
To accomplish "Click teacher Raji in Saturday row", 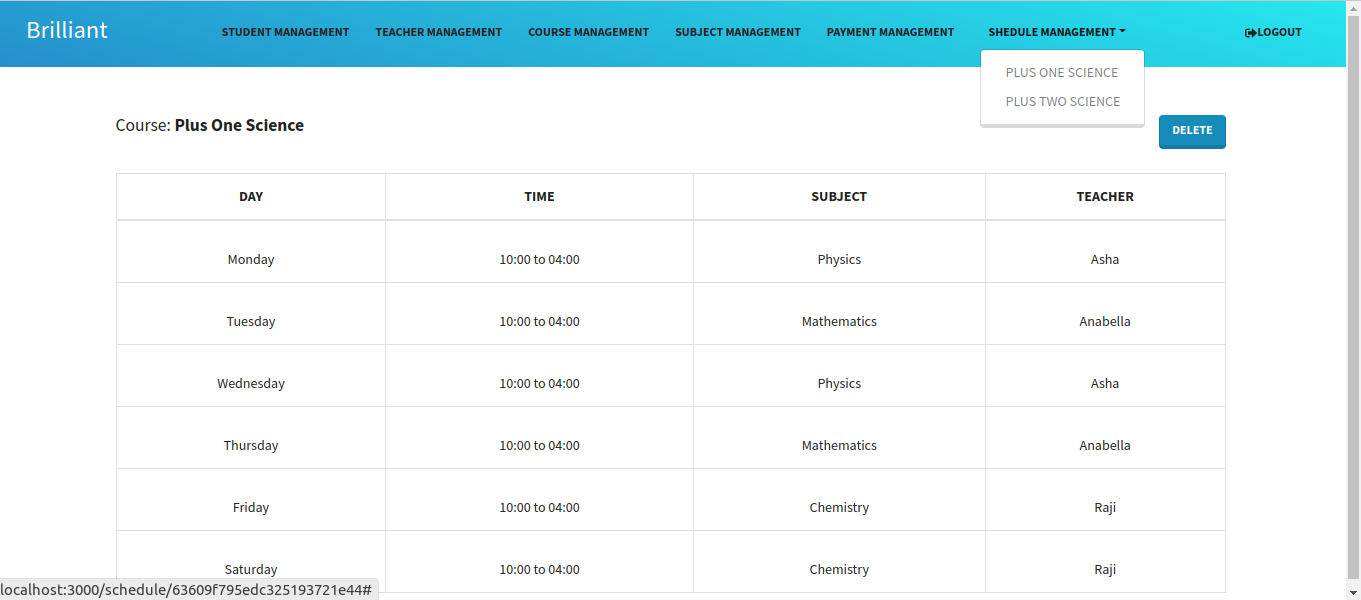I will click(1105, 569).
